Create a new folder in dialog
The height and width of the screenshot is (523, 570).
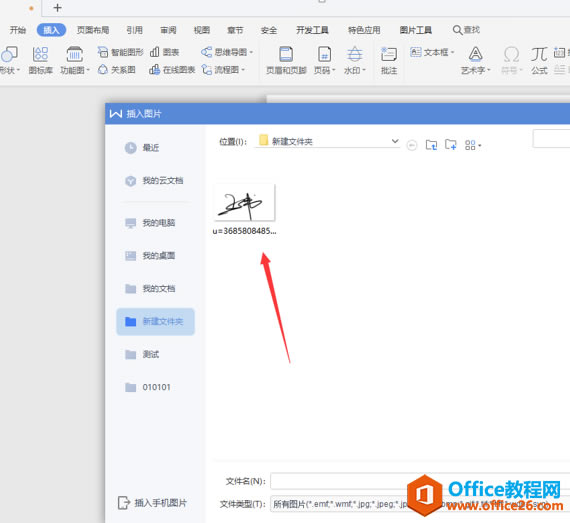pyautogui.click(x=451, y=145)
